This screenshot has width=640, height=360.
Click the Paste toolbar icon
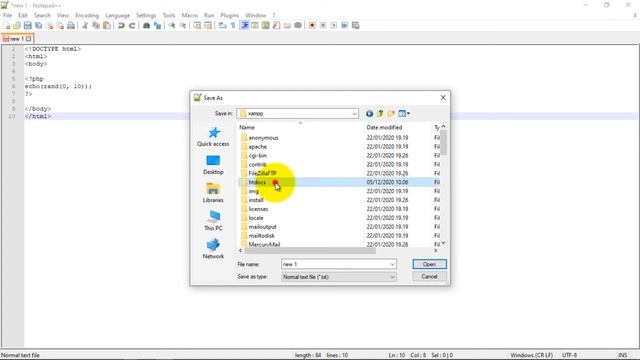click(107, 25)
